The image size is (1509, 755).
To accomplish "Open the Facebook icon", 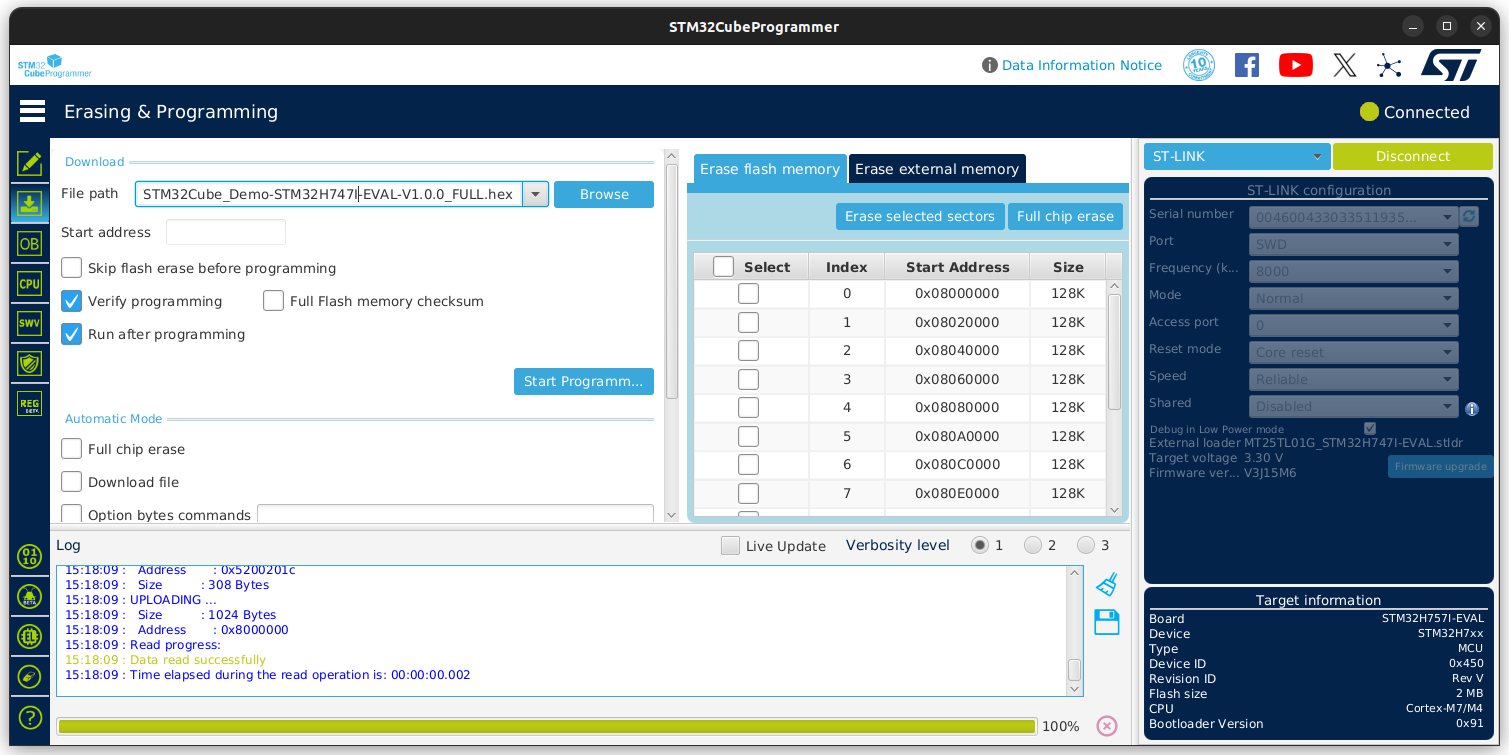I will 1247,65.
